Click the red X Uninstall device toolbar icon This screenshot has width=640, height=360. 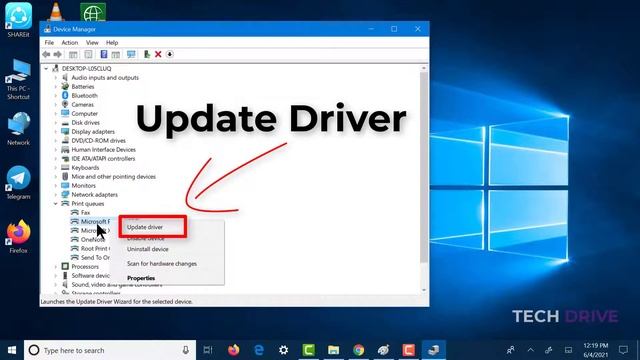pyautogui.click(x=158, y=54)
